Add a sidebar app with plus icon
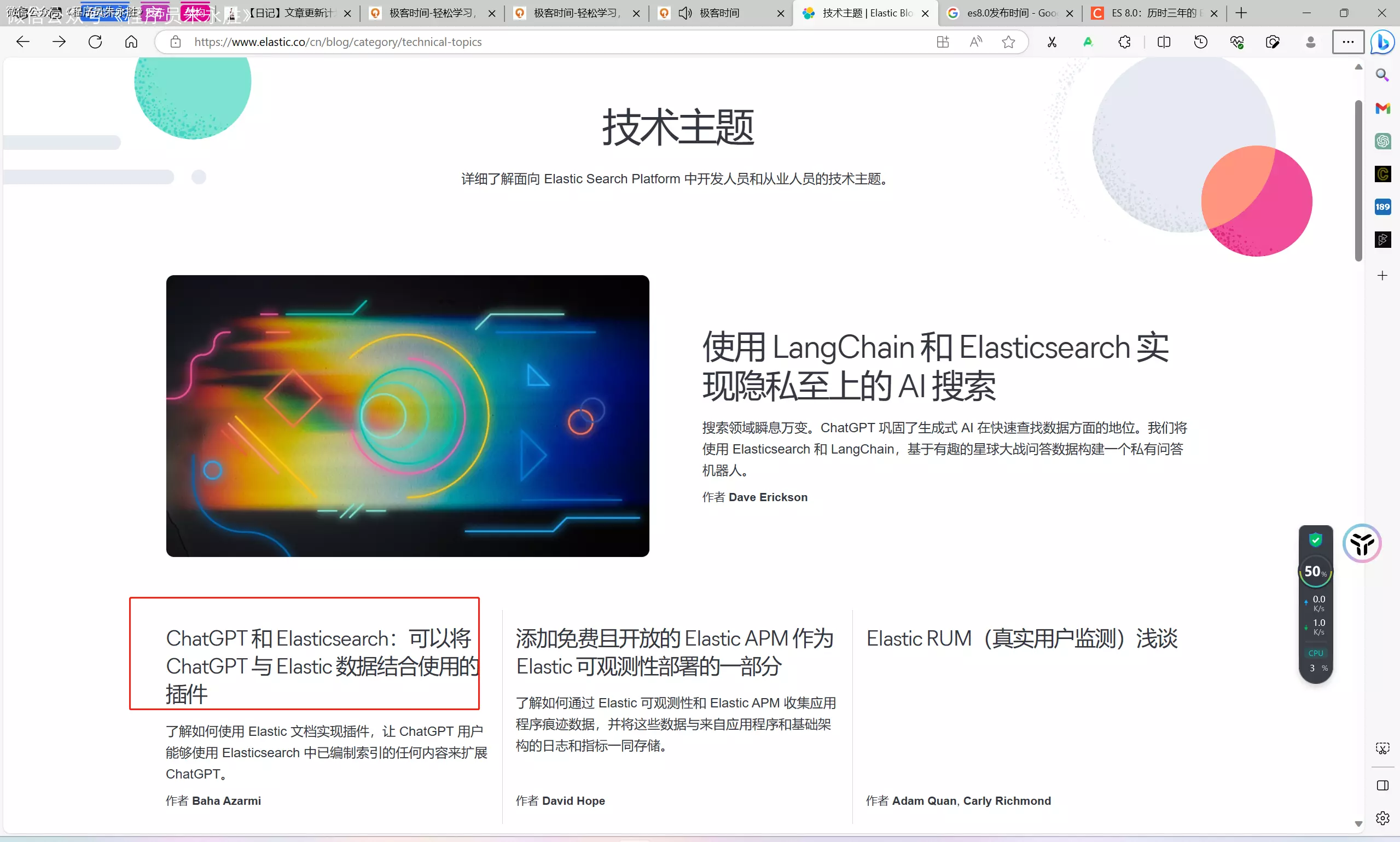The height and width of the screenshot is (842, 1400). pos(1382,276)
